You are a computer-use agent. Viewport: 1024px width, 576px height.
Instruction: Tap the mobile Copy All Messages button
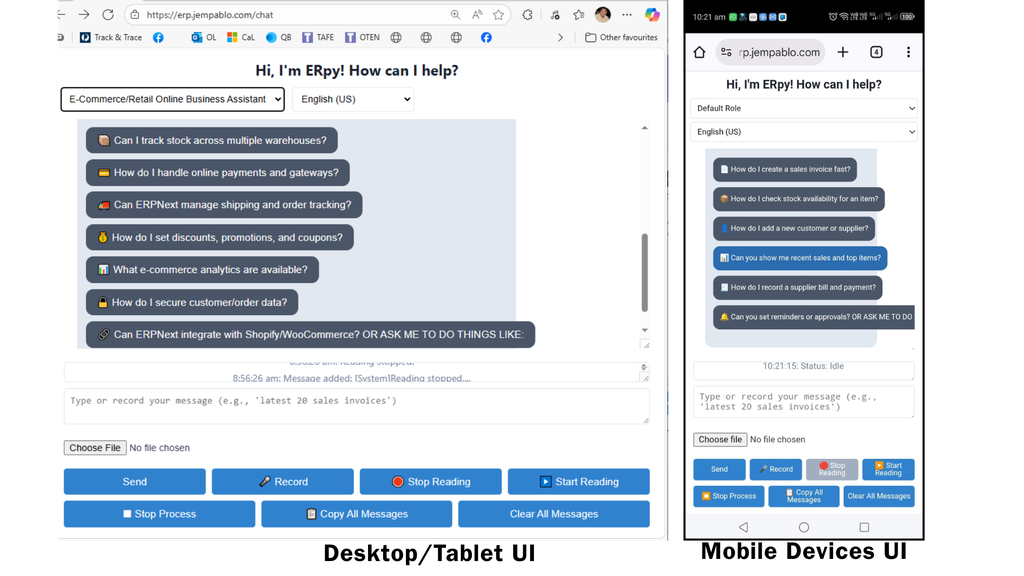tap(804, 496)
